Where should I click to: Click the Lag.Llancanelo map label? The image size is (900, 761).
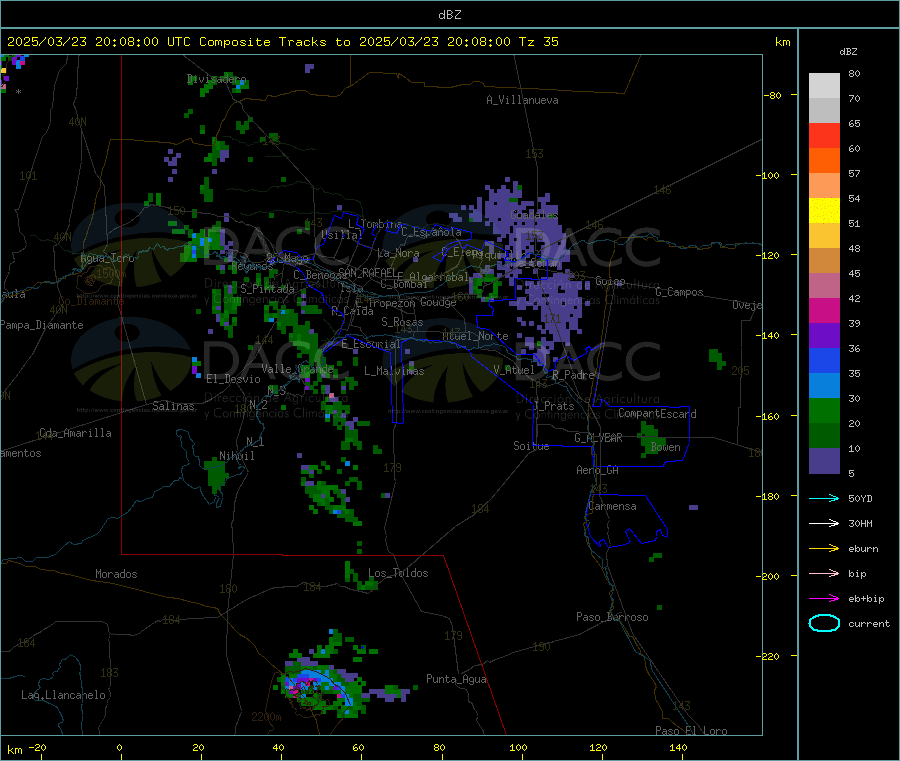(x=63, y=695)
